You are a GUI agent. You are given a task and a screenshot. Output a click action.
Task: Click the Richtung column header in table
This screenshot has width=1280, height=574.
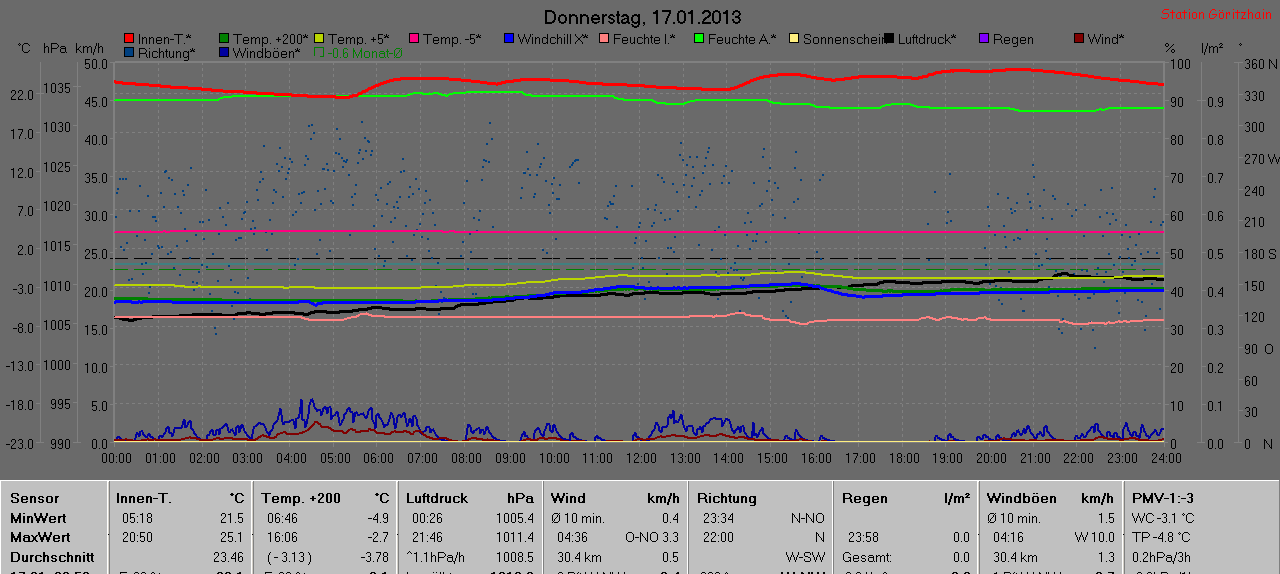[727, 498]
